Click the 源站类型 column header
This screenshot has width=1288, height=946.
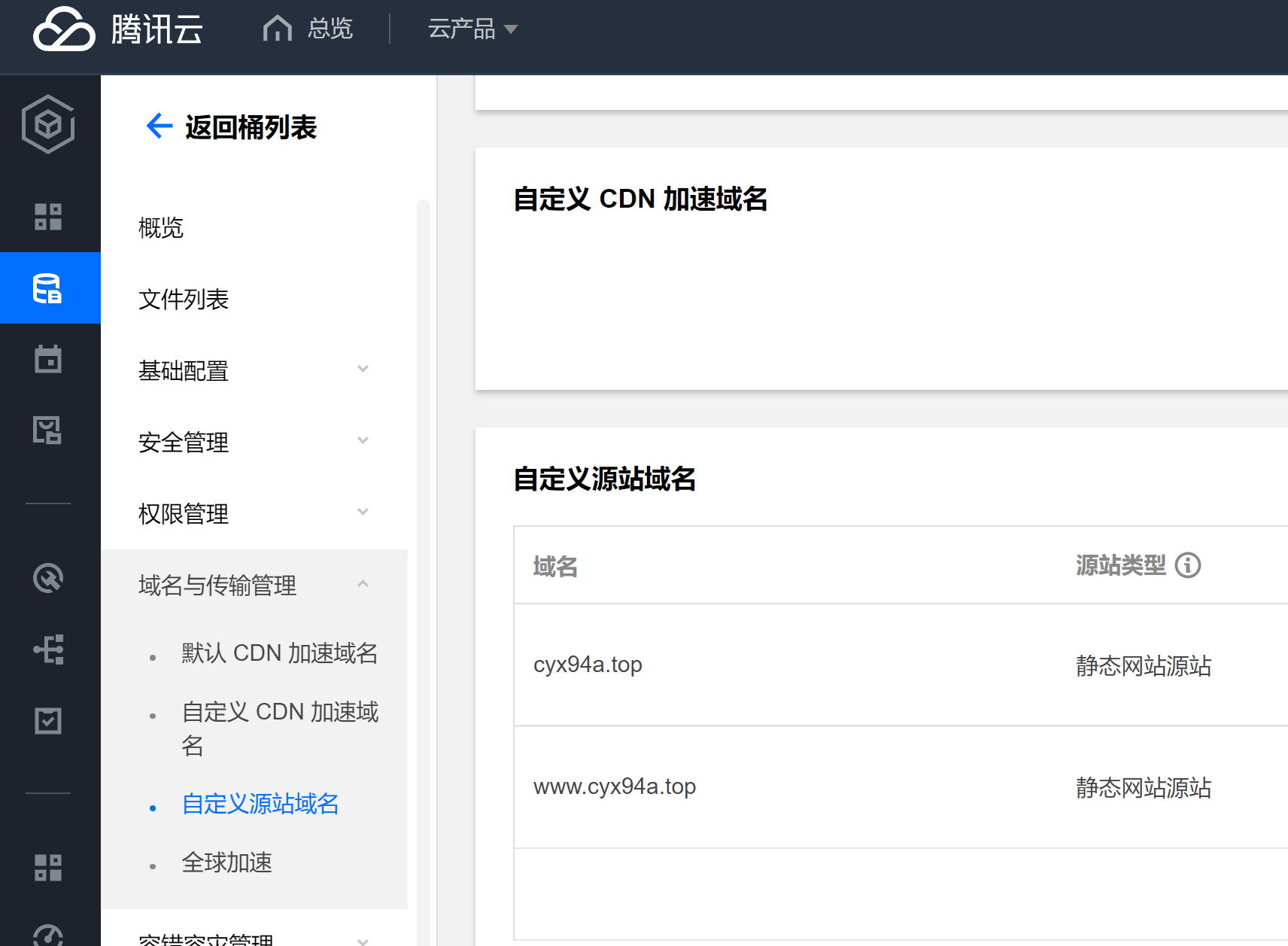coord(1121,565)
